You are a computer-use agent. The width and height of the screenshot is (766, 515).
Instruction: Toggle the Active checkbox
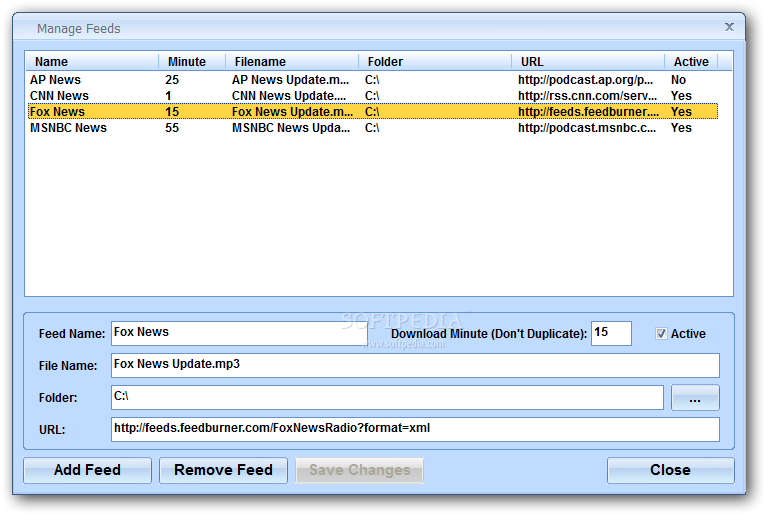(x=660, y=334)
